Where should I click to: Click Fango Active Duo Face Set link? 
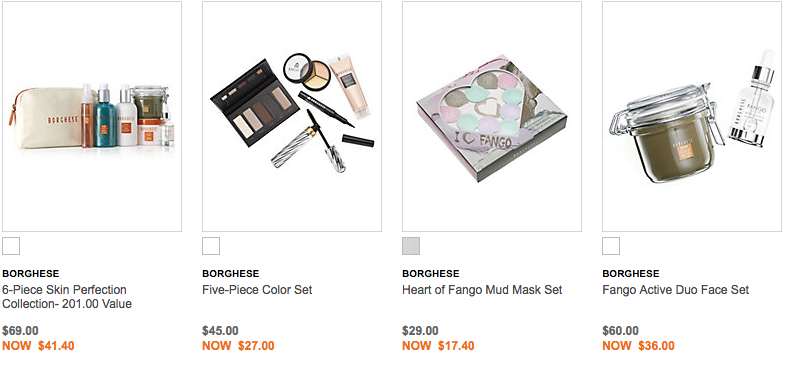pos(676,289)
